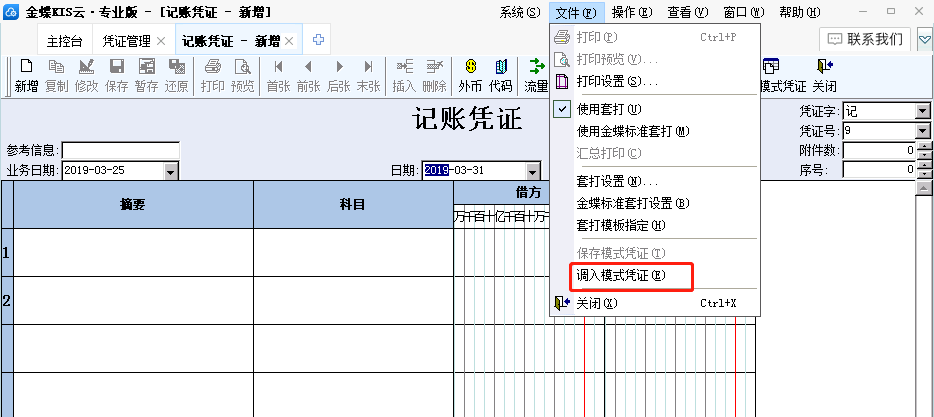
Task: Click the 附件数 input field
Action: tap(879, 151)
